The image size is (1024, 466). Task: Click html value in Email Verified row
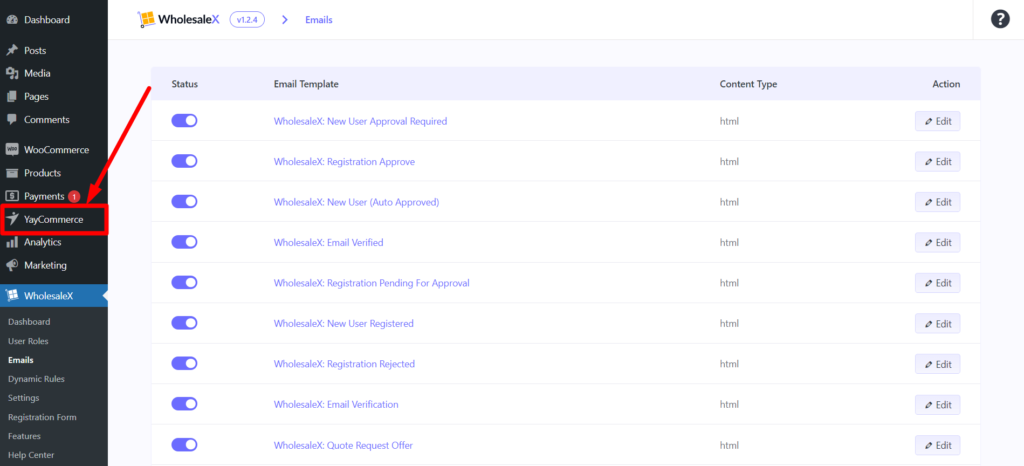pyautogui.click(x=729, y=242)
